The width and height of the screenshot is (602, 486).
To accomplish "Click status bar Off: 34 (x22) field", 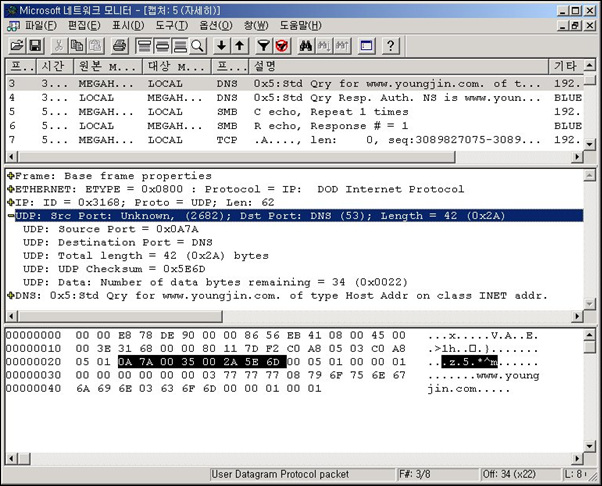I will coord(520,474).
